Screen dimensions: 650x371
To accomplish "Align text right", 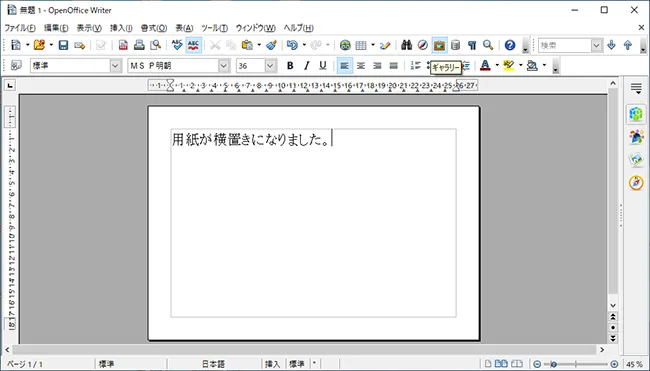I will tap(377, 65).
